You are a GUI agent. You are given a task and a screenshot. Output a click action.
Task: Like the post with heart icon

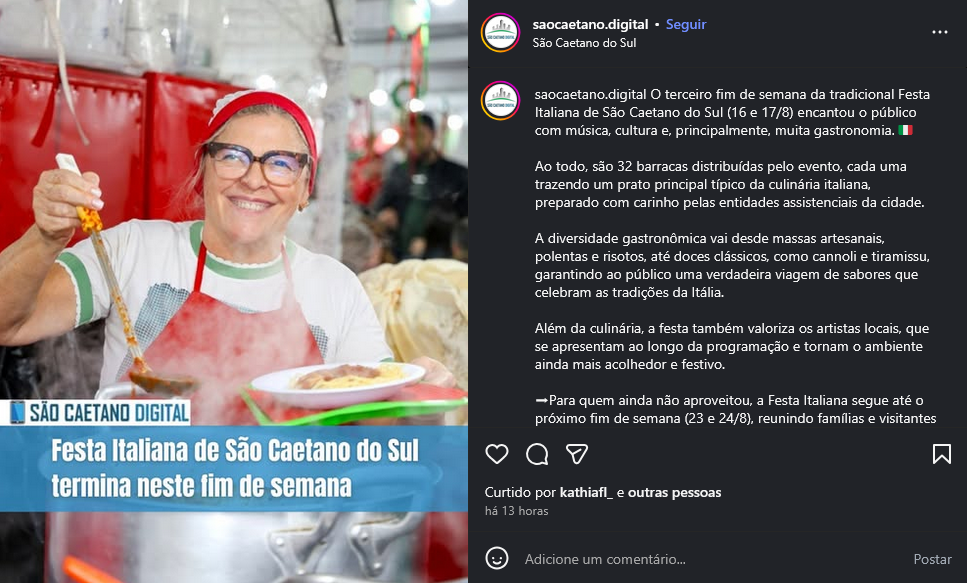click(496, 455)
